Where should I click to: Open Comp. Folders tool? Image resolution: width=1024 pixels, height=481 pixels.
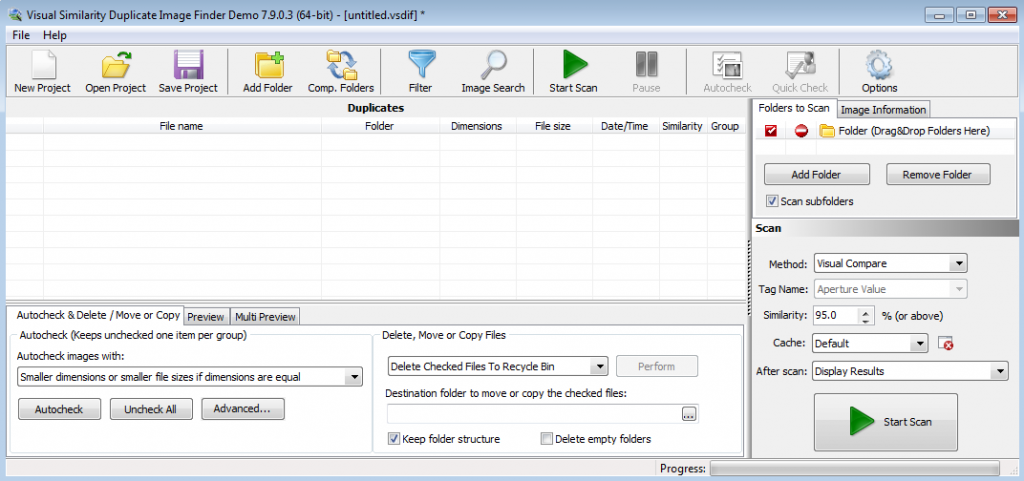(341, 72)
